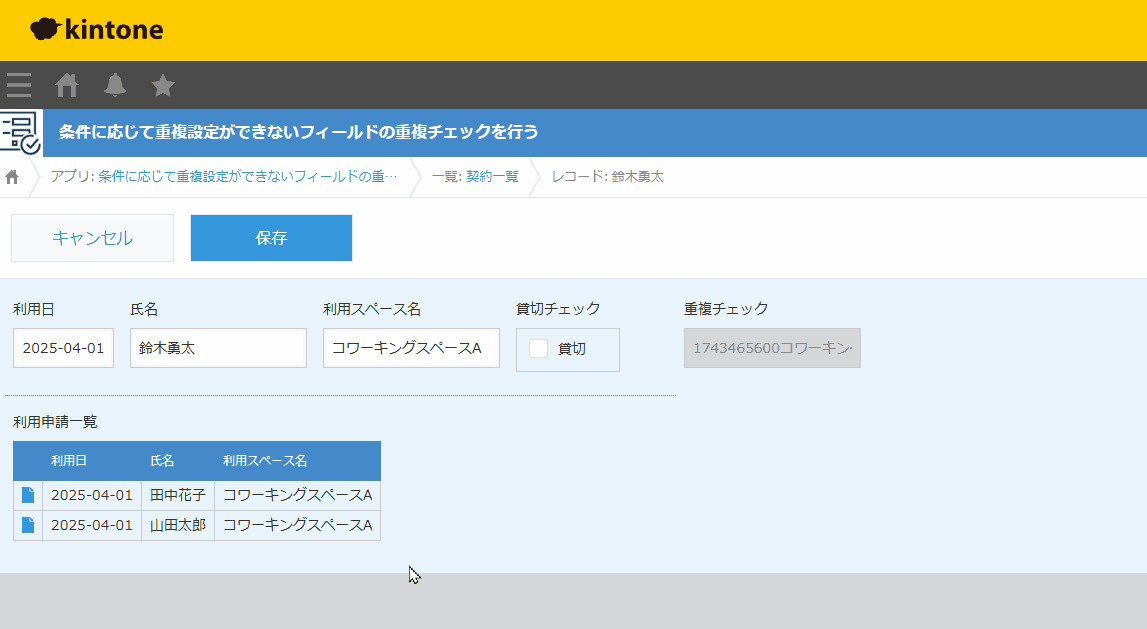Enable the 貸切 checkbox
The width and height of the screenshot is (1147, 629).
tap(539, 349)
